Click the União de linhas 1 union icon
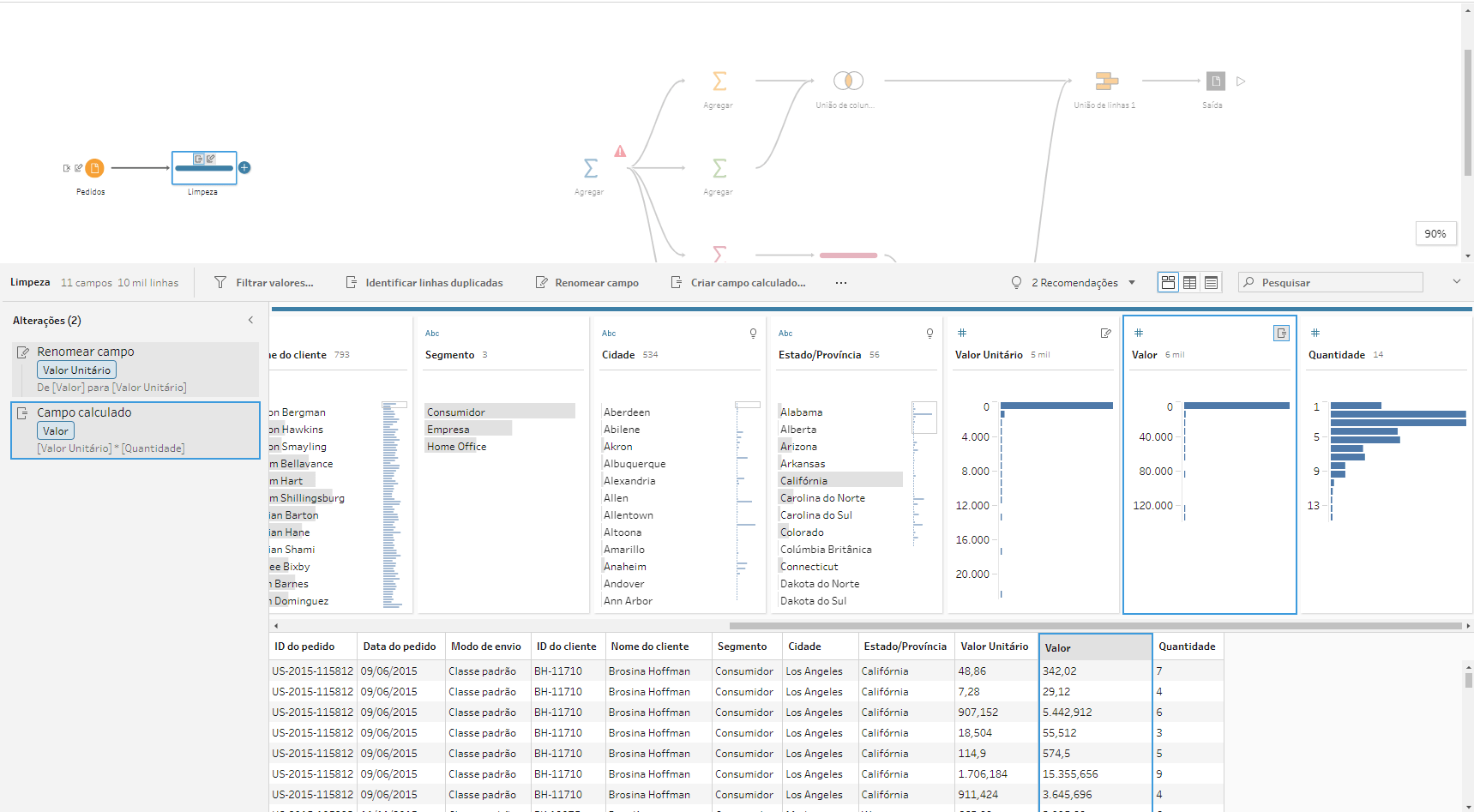This screenshot has width=1474, height=812. tap(1106, 81)
